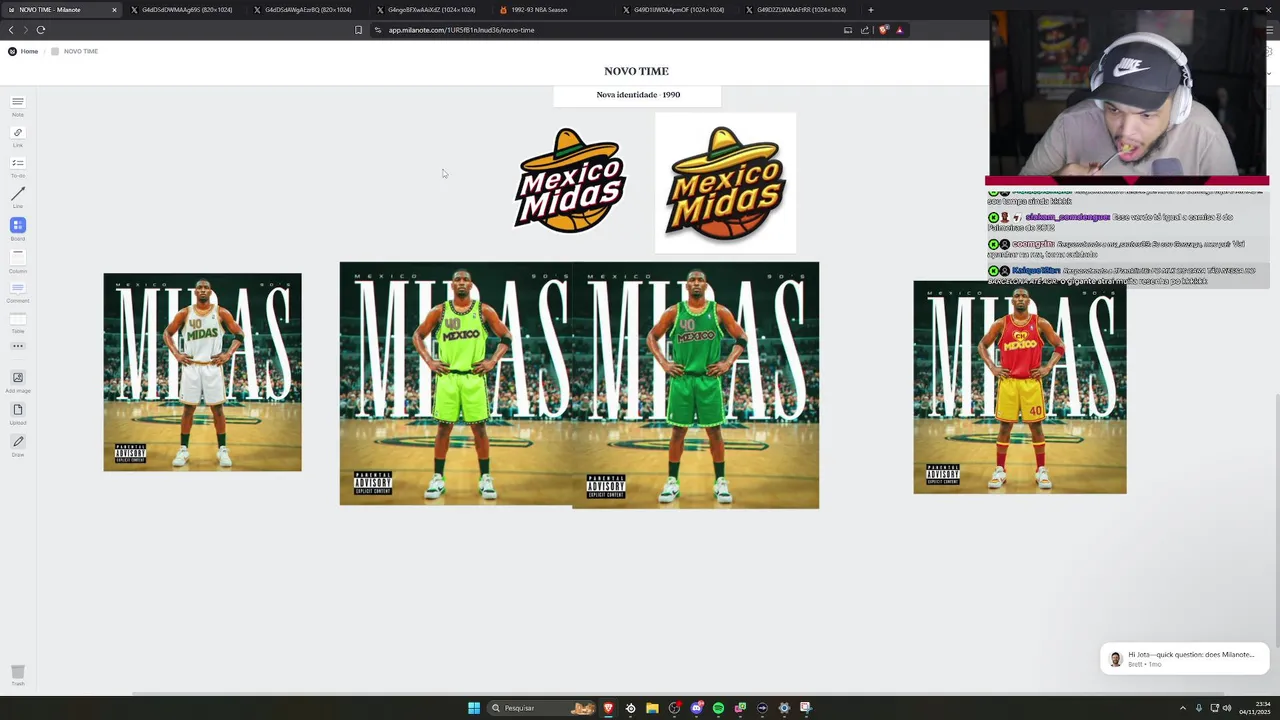
Task: Bookmark this page
Action: 359,30
